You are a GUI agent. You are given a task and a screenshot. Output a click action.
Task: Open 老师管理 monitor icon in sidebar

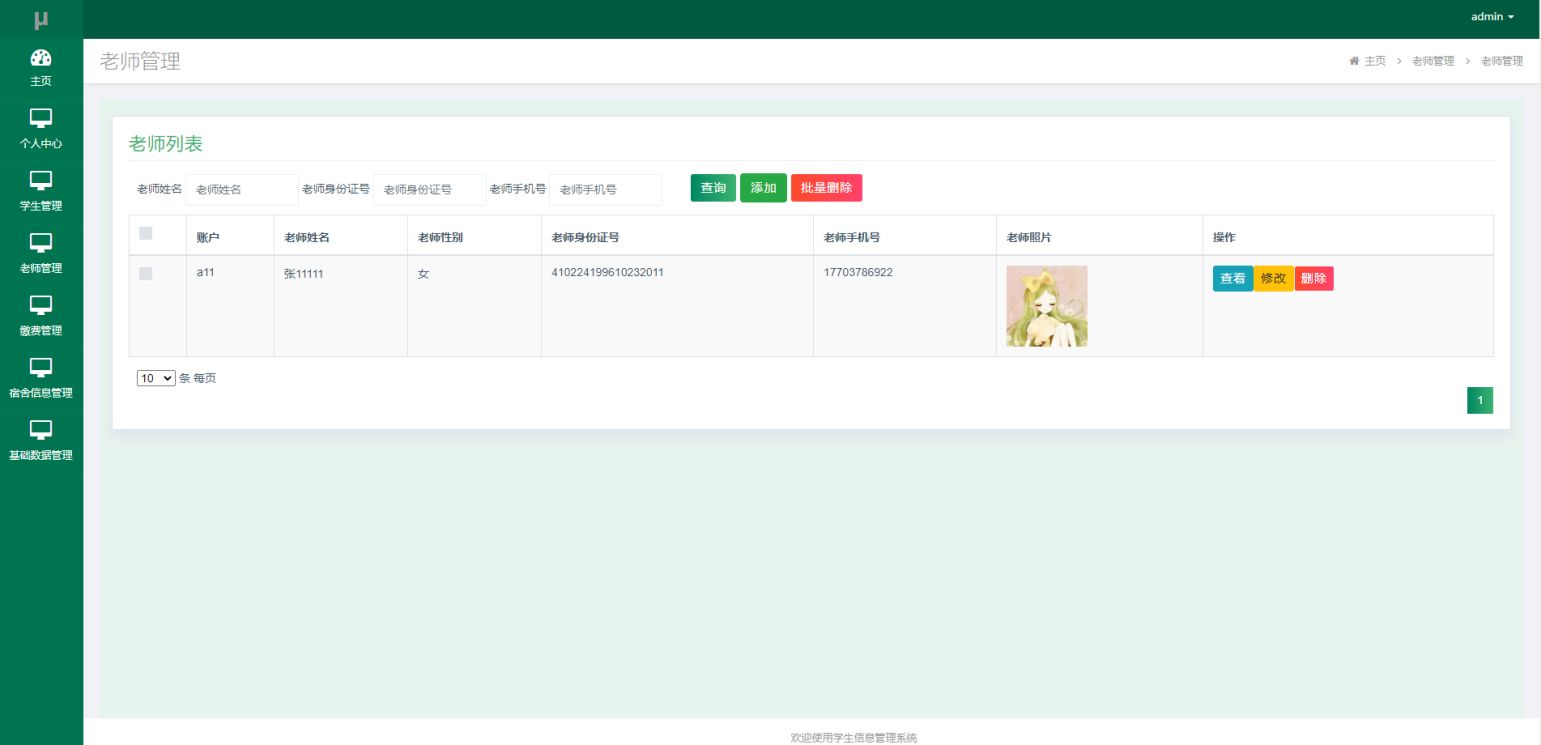coord(41,242)
